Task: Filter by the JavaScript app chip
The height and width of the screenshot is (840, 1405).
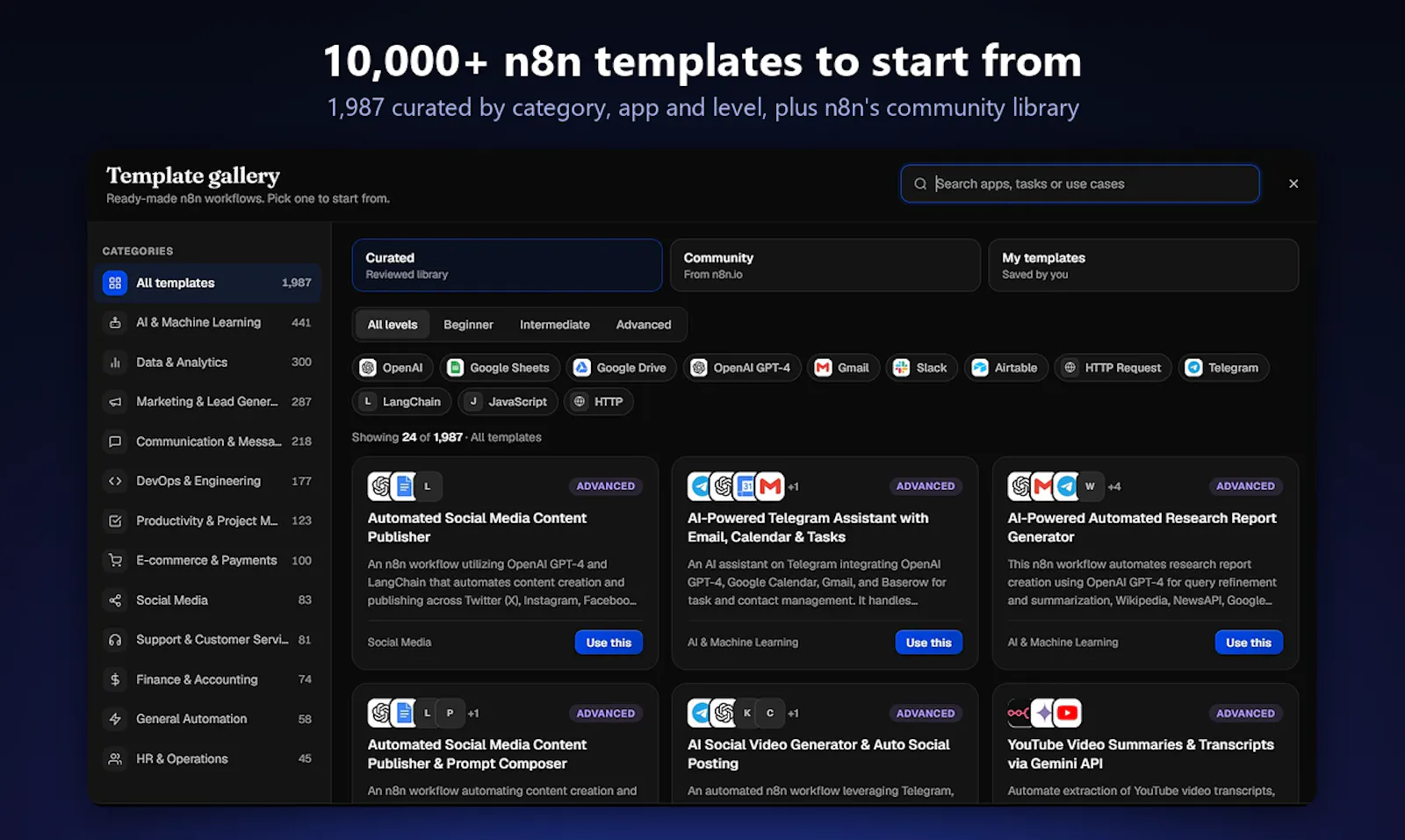Action: [x=508, y=401]
